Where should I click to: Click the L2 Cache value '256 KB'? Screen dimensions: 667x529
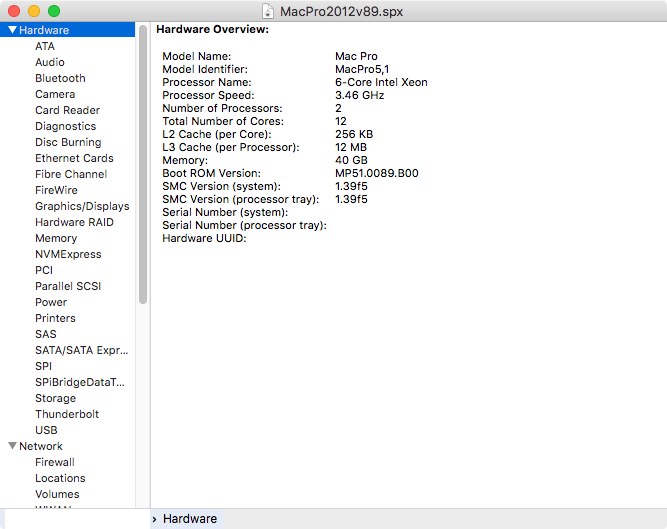coord(354,134)
